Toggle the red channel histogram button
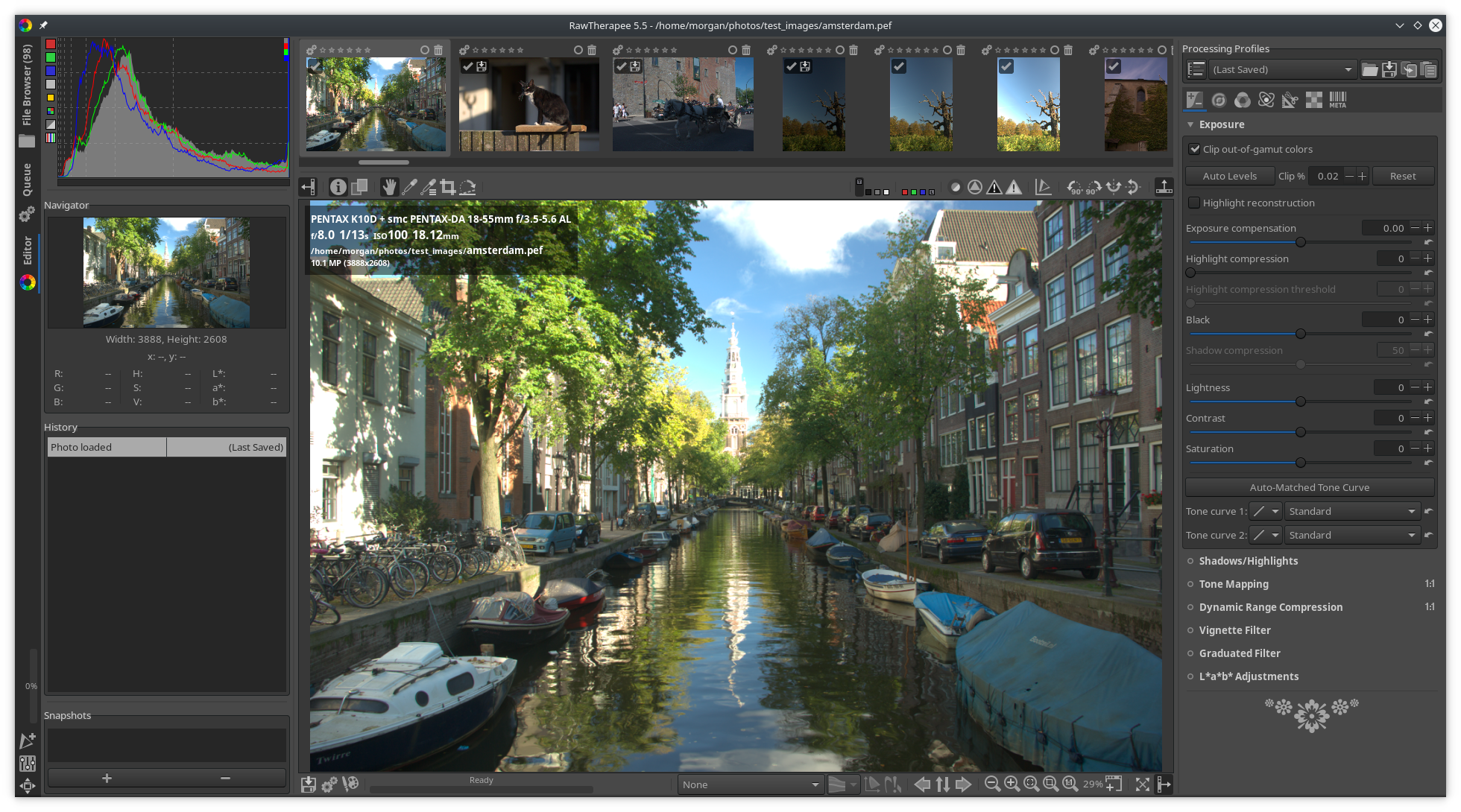This screenshot has width=1461, height=812. [x=51, y=45]
